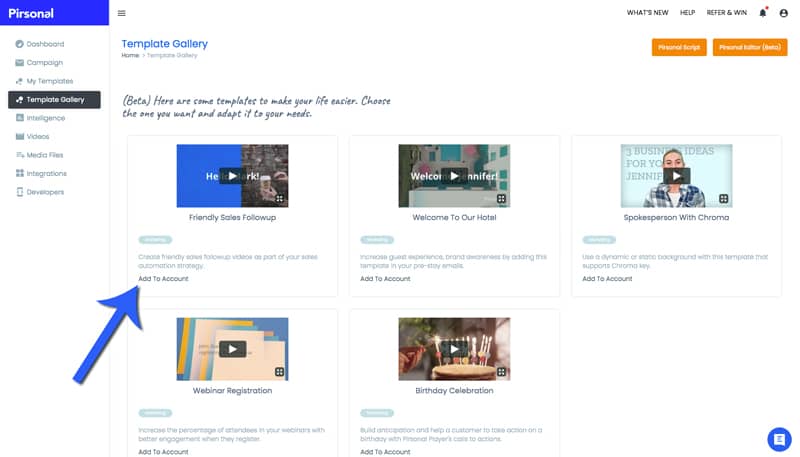Click the Pirsonal logo
This screenshot has height=457, width=800.
(31, 13)
